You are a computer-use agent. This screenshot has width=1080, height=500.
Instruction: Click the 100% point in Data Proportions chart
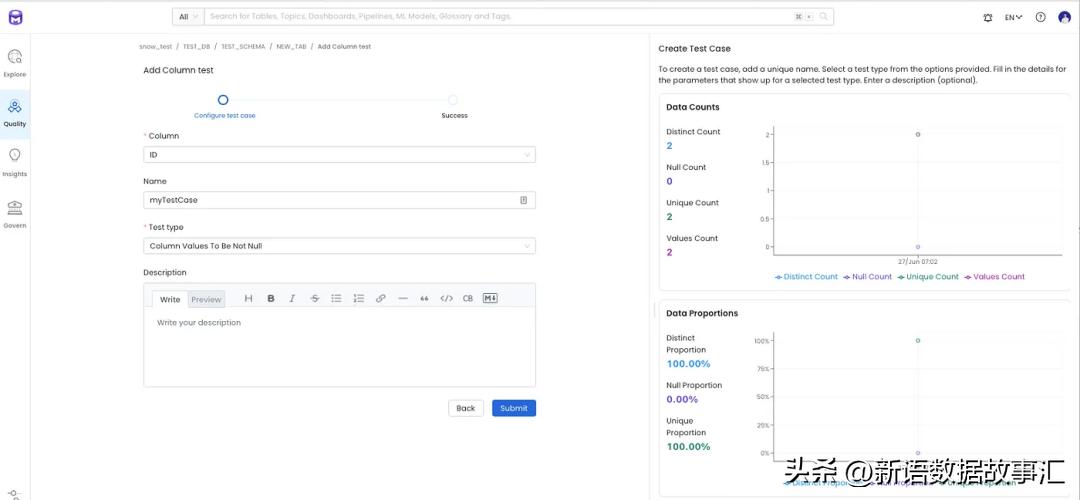[x=917, y=340]
